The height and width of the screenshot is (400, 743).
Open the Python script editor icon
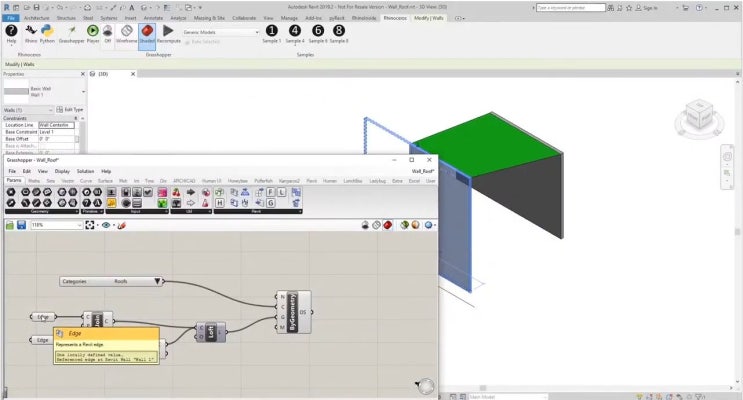coord(47,34)
